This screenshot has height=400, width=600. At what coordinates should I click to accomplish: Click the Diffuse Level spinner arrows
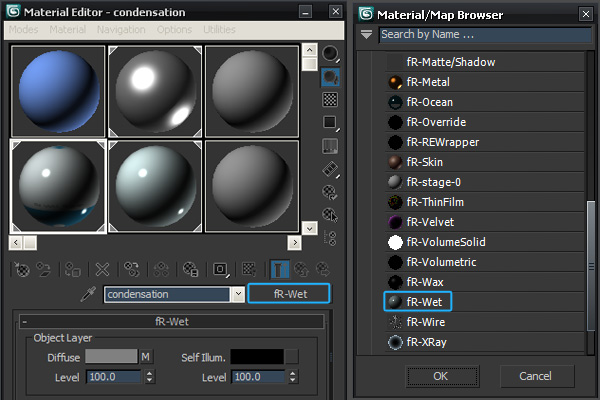point(149,377)
